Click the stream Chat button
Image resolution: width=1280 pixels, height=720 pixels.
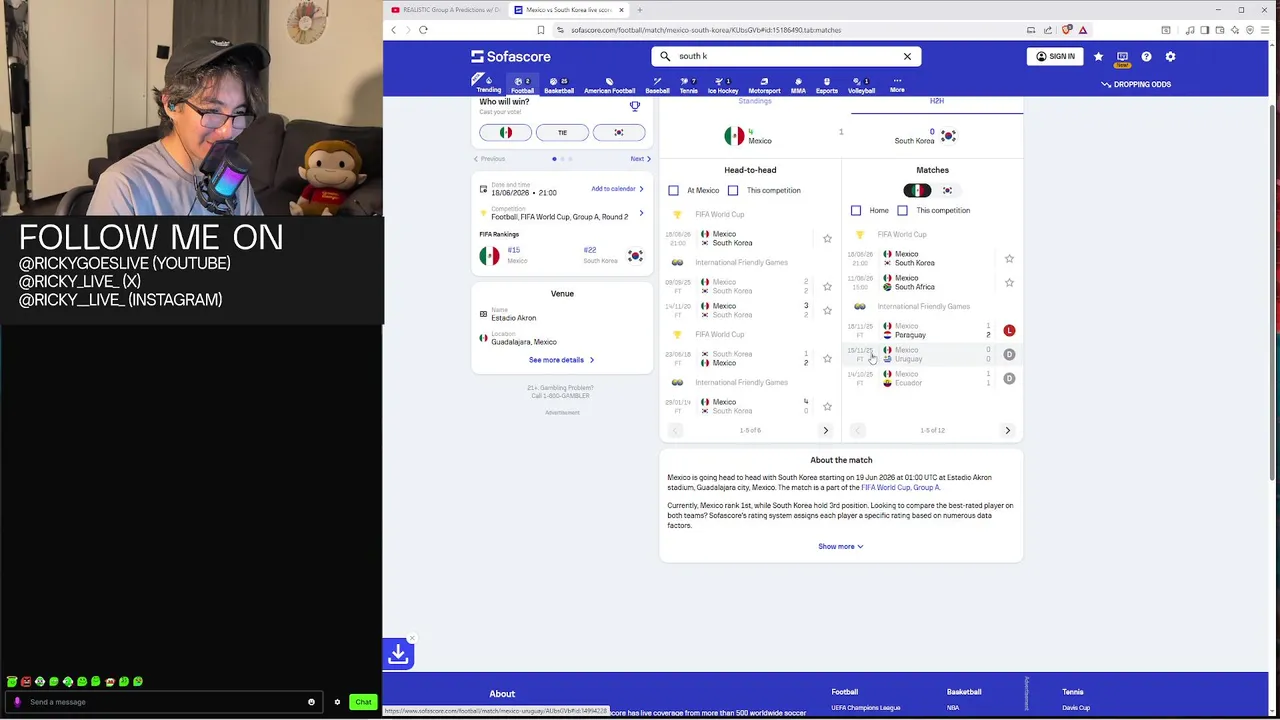tap(363, 702)
